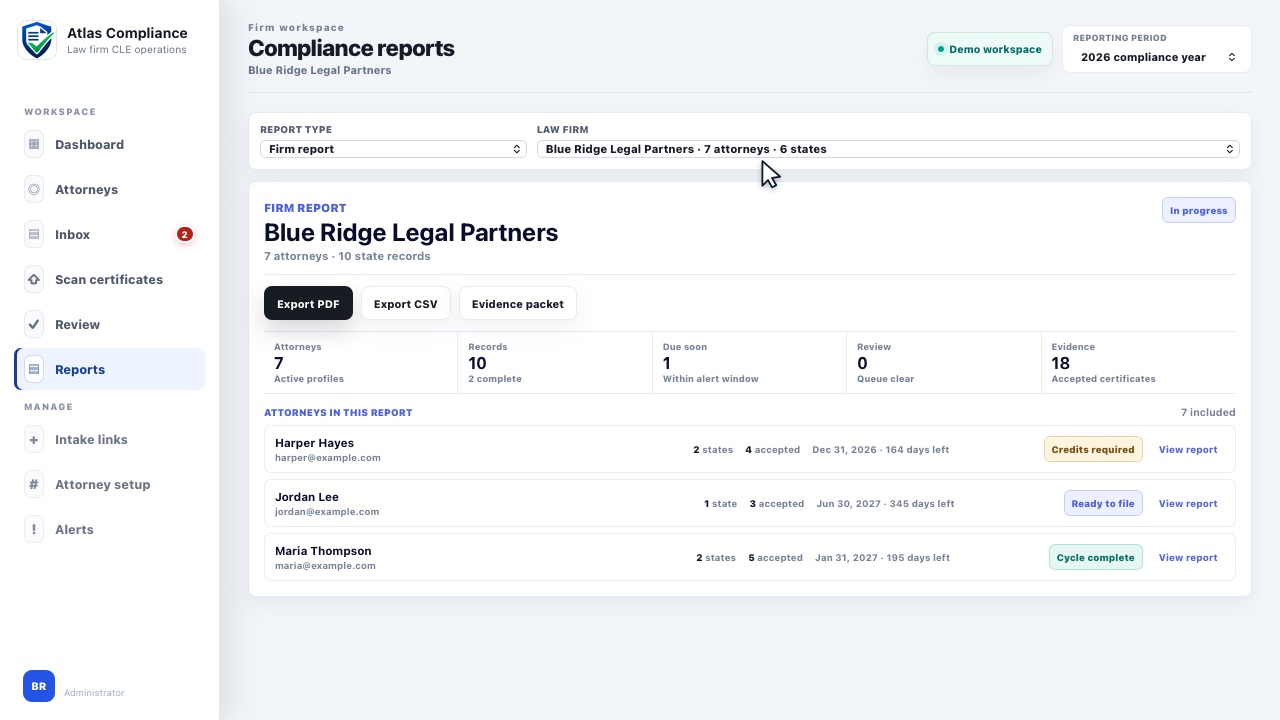This screenshot has height=720, width=1280.
Task: Click the maria@example.com email
Action: pos(325,566)
